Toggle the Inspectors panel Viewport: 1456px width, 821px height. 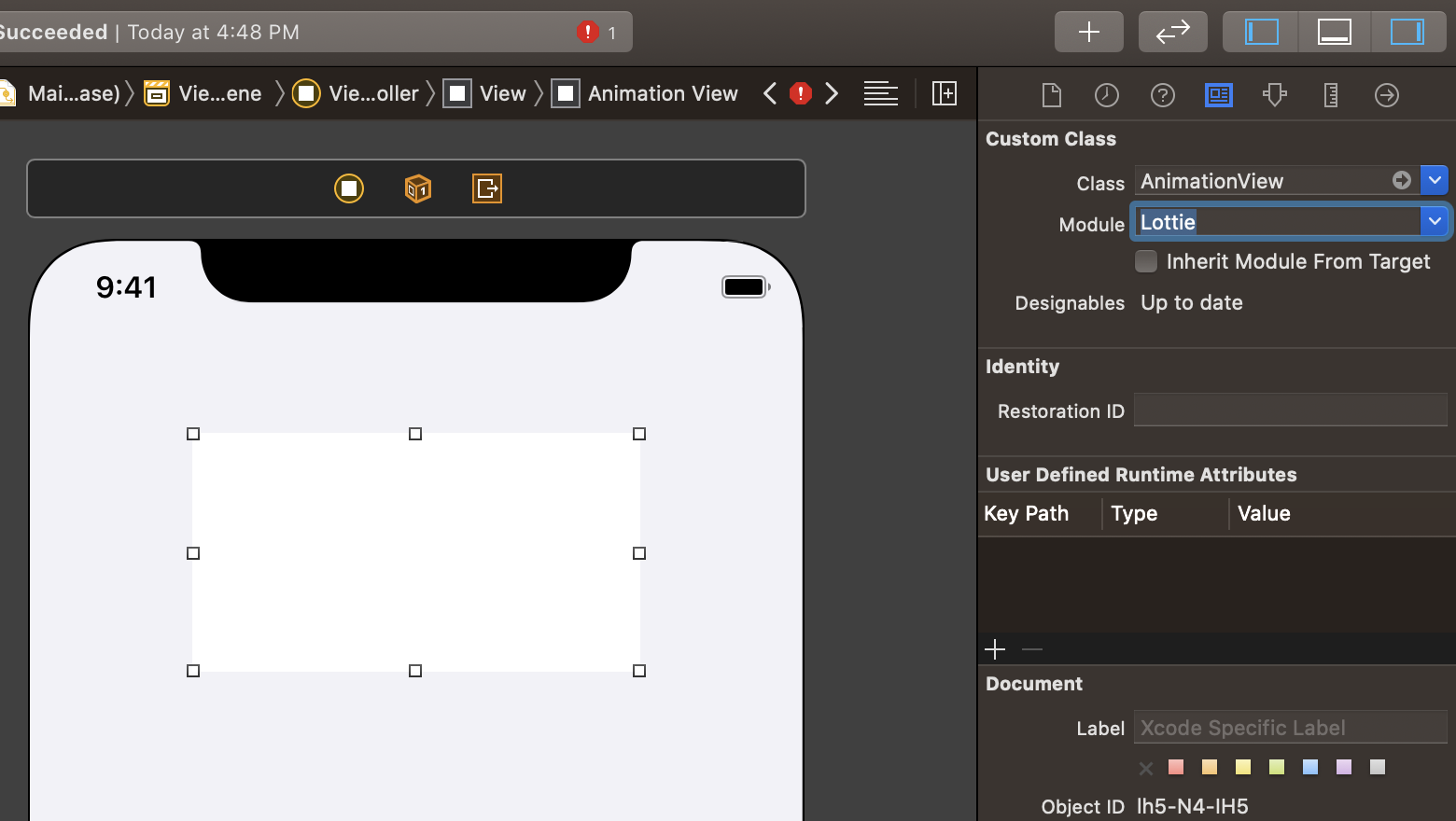[x=1407, y=32]
